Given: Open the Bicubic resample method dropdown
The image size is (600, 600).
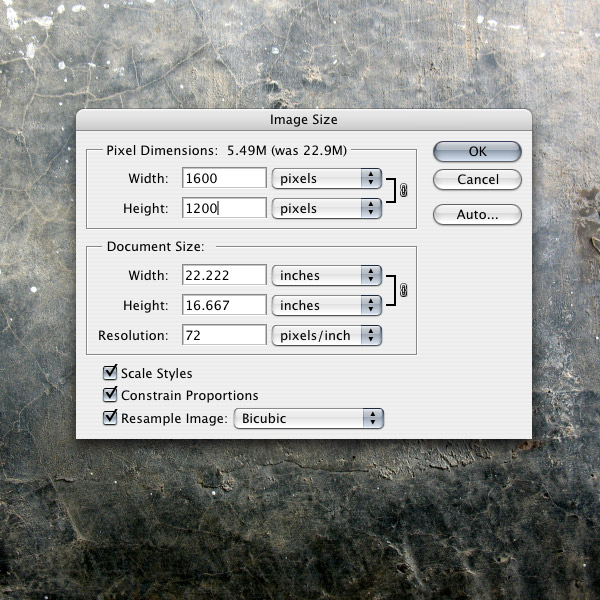Looking at the screenshot, I should [309, 418].
